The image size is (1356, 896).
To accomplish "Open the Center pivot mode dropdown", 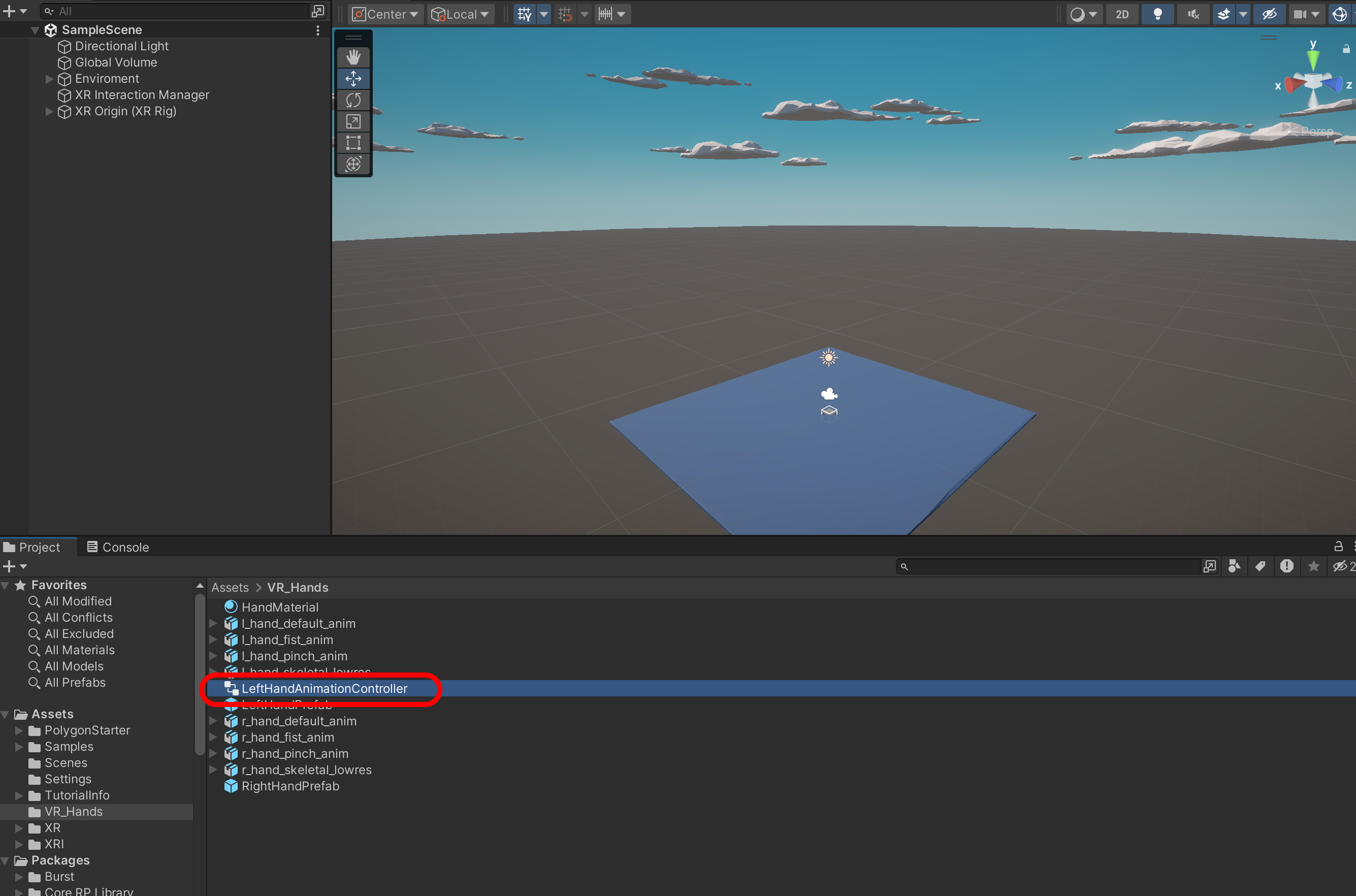I will pos(385,14).
